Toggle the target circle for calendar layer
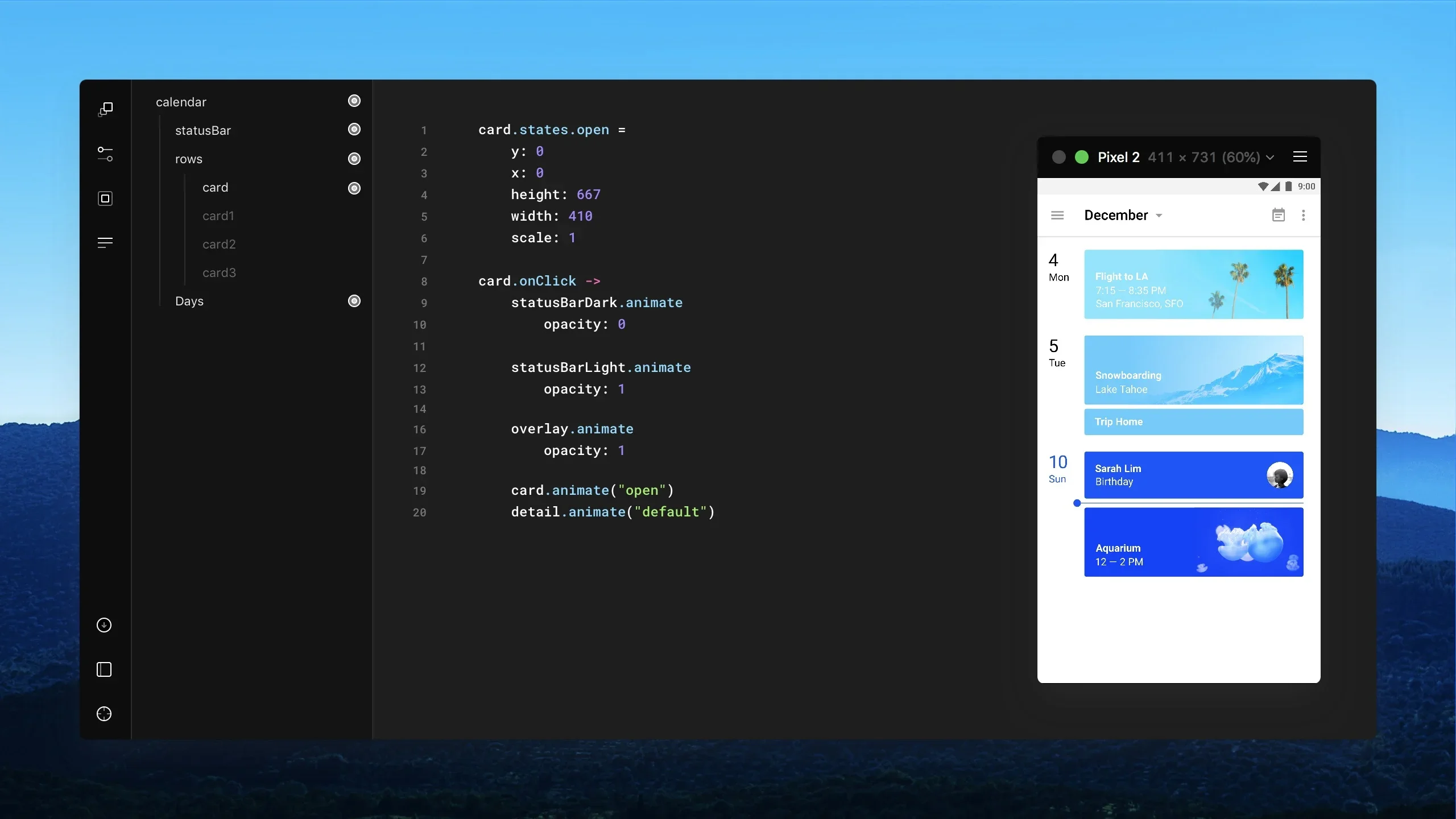This screenshot has height=819, width=1456. (x=354, y=101)
